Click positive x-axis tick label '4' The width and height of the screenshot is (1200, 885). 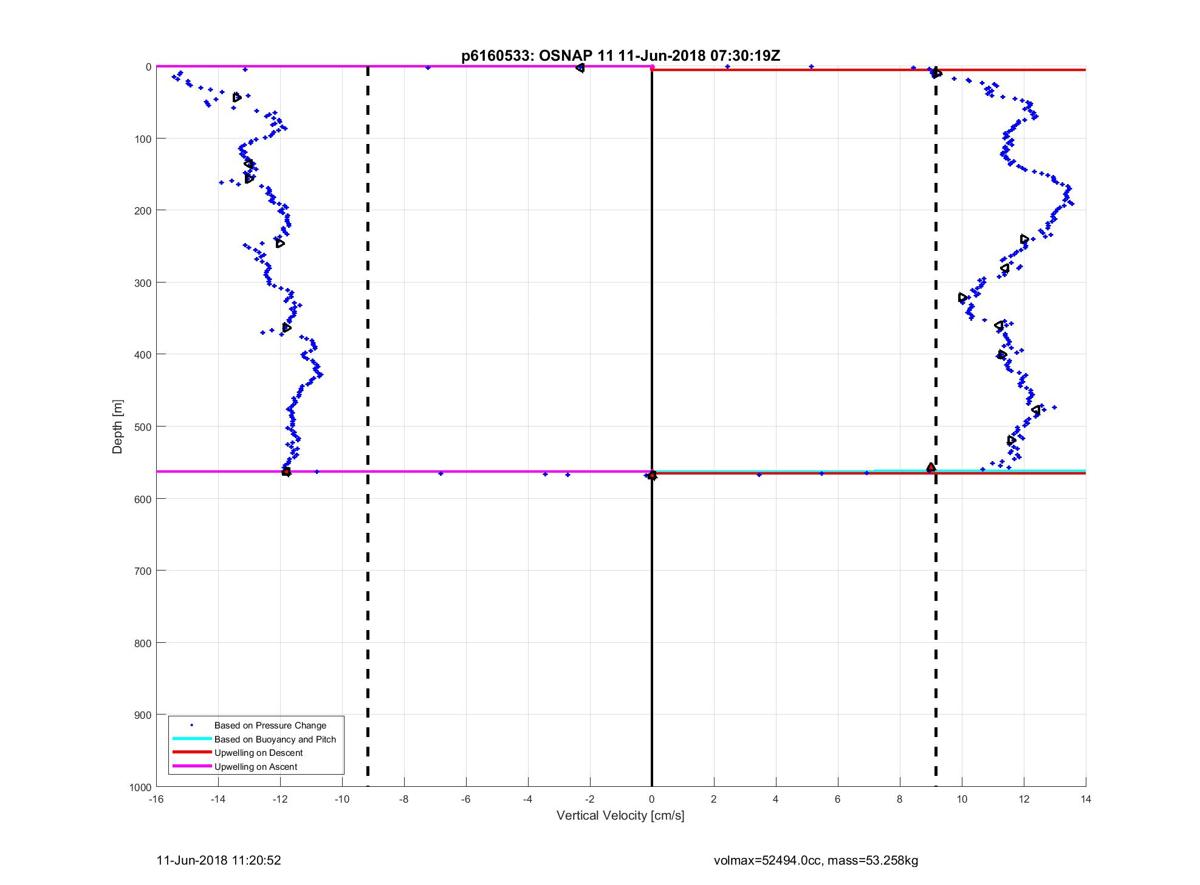[776, 798]
